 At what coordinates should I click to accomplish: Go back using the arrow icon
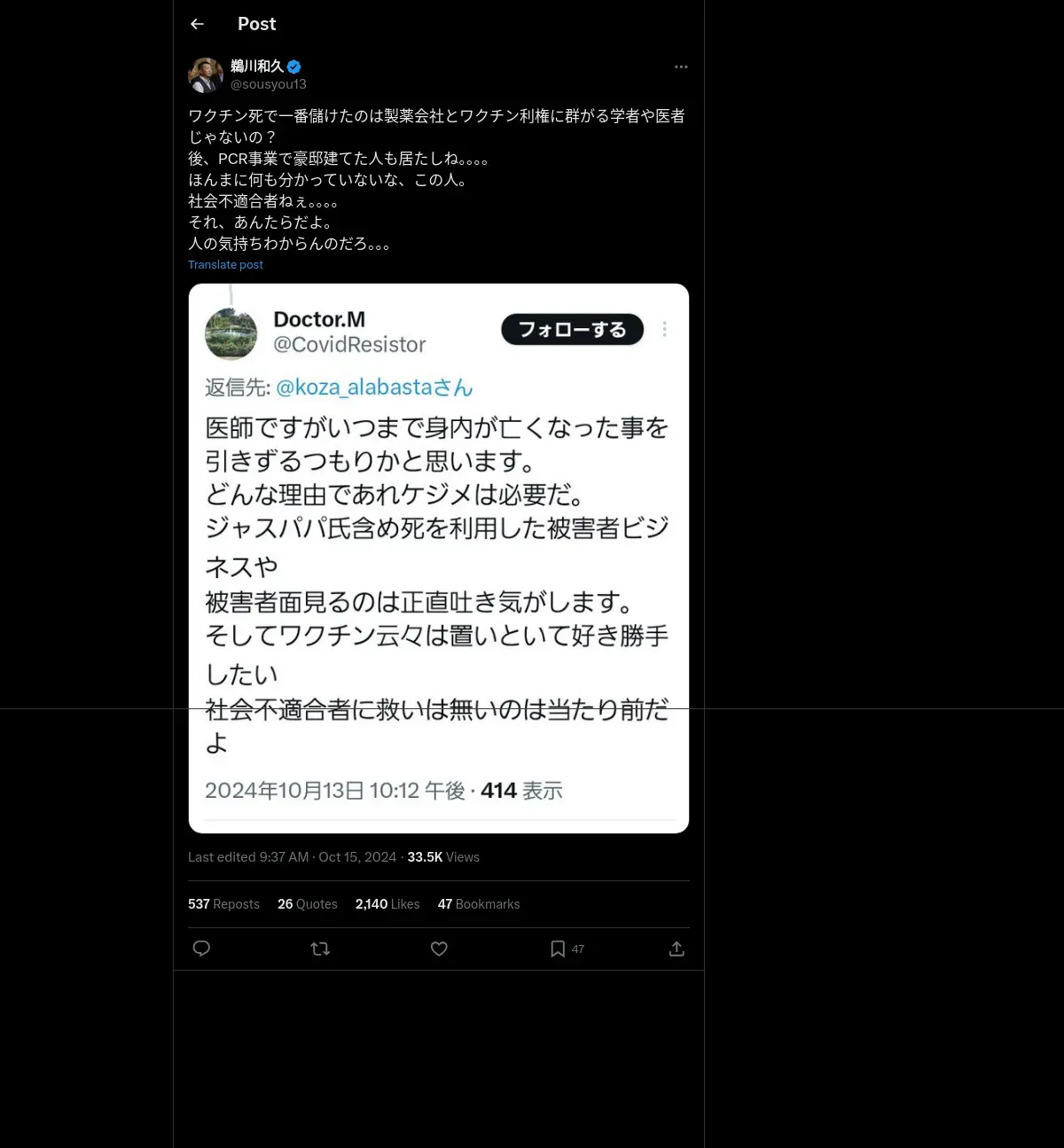point(197,24)
